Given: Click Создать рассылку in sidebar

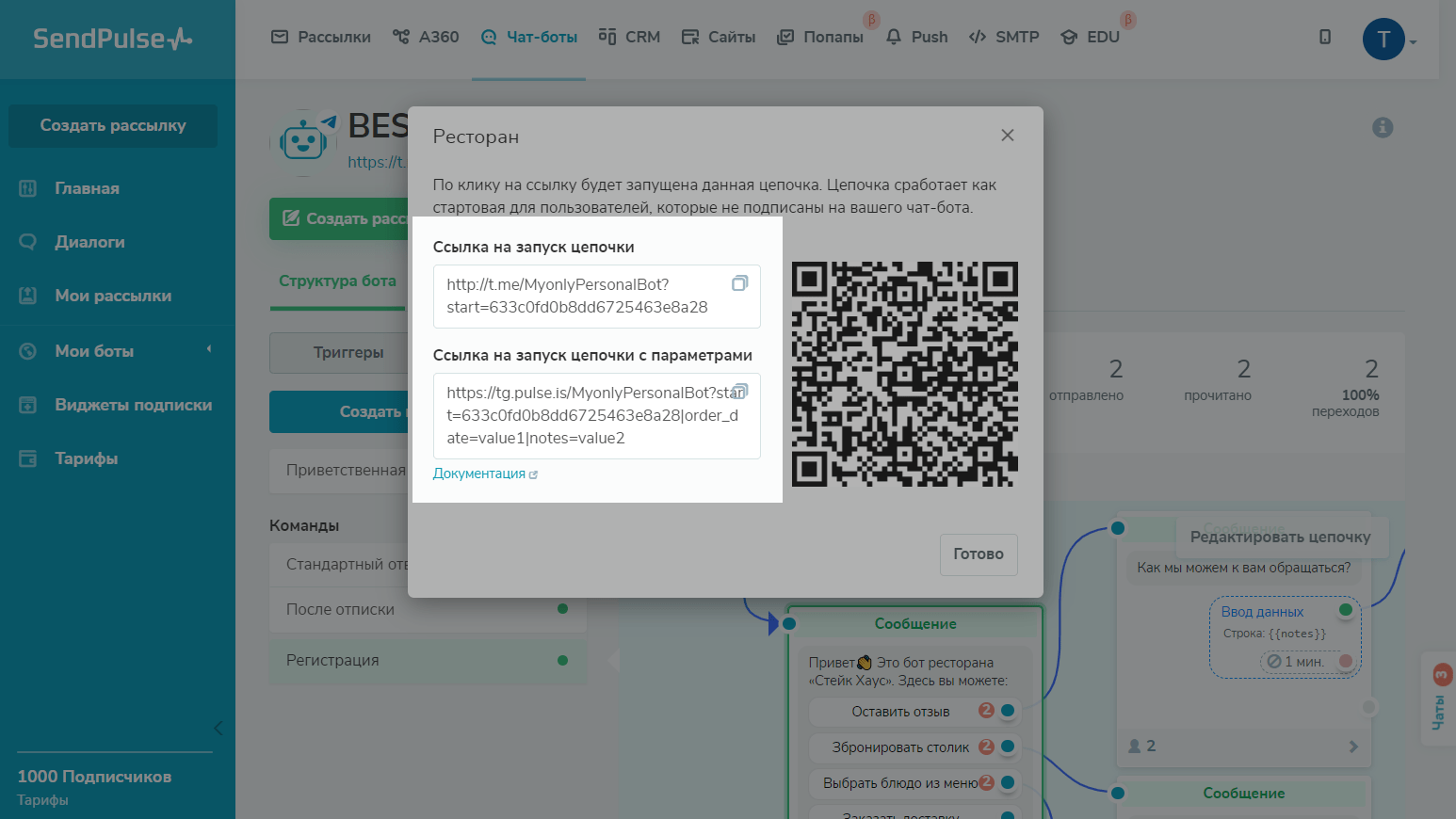Looking at the screenshot, I should coord(113,125).
